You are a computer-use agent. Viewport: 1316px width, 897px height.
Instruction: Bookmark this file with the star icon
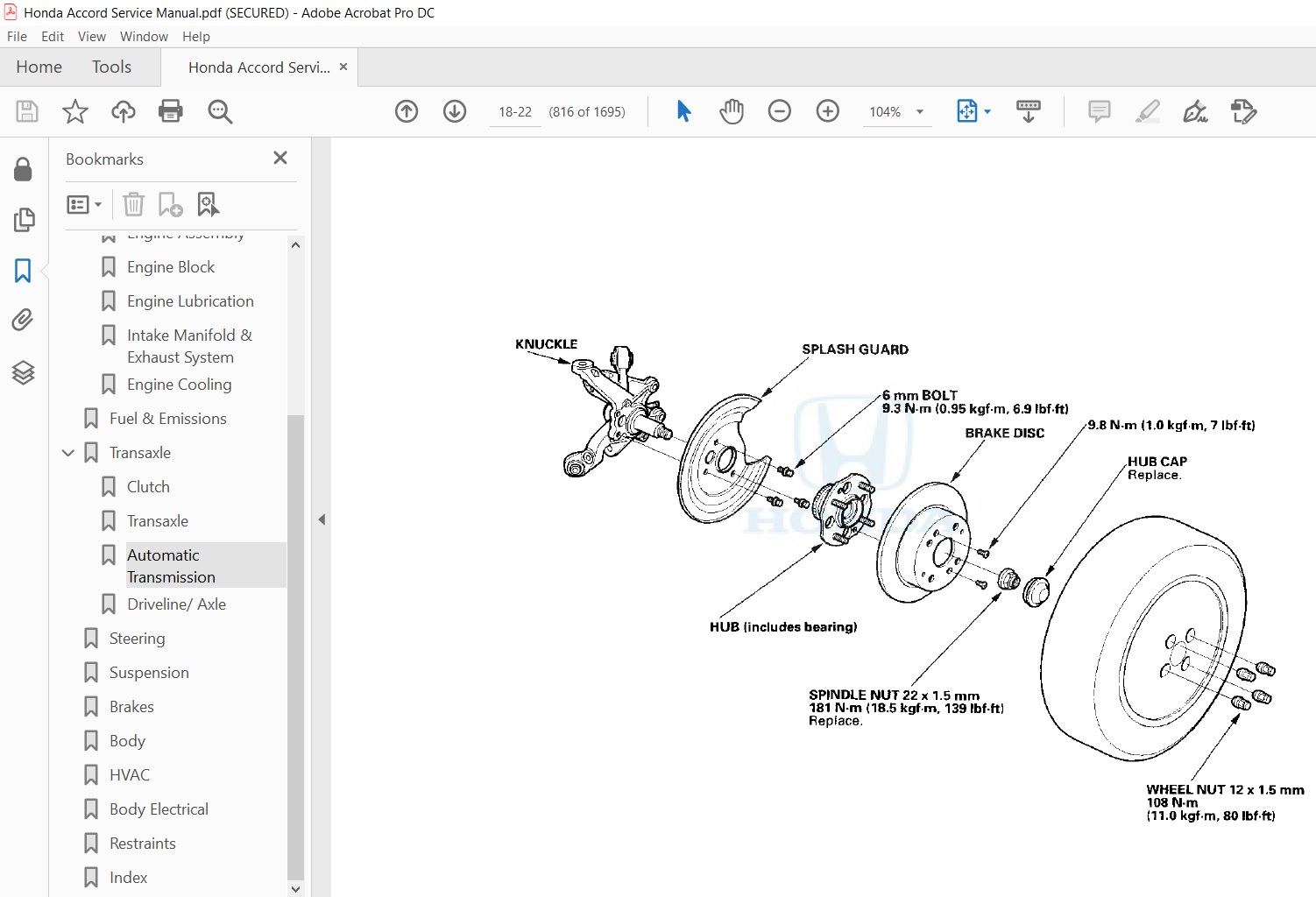click(75, 111)
